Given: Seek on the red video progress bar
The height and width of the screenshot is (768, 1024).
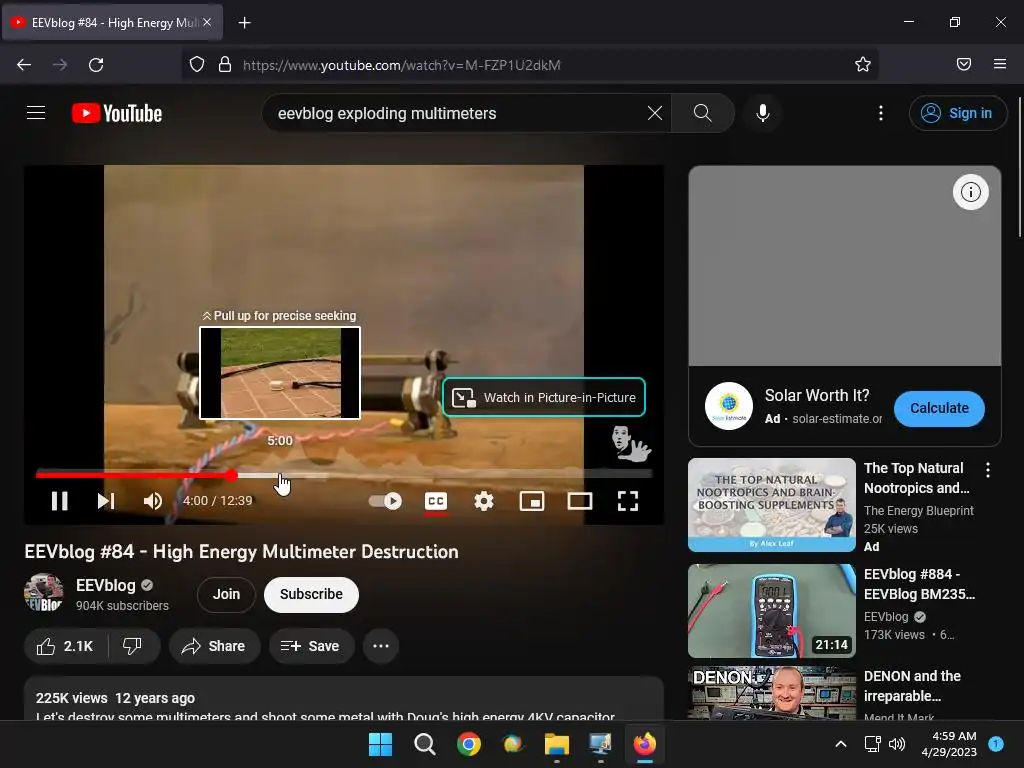Looking at the screenshot, I should (344, 475).
